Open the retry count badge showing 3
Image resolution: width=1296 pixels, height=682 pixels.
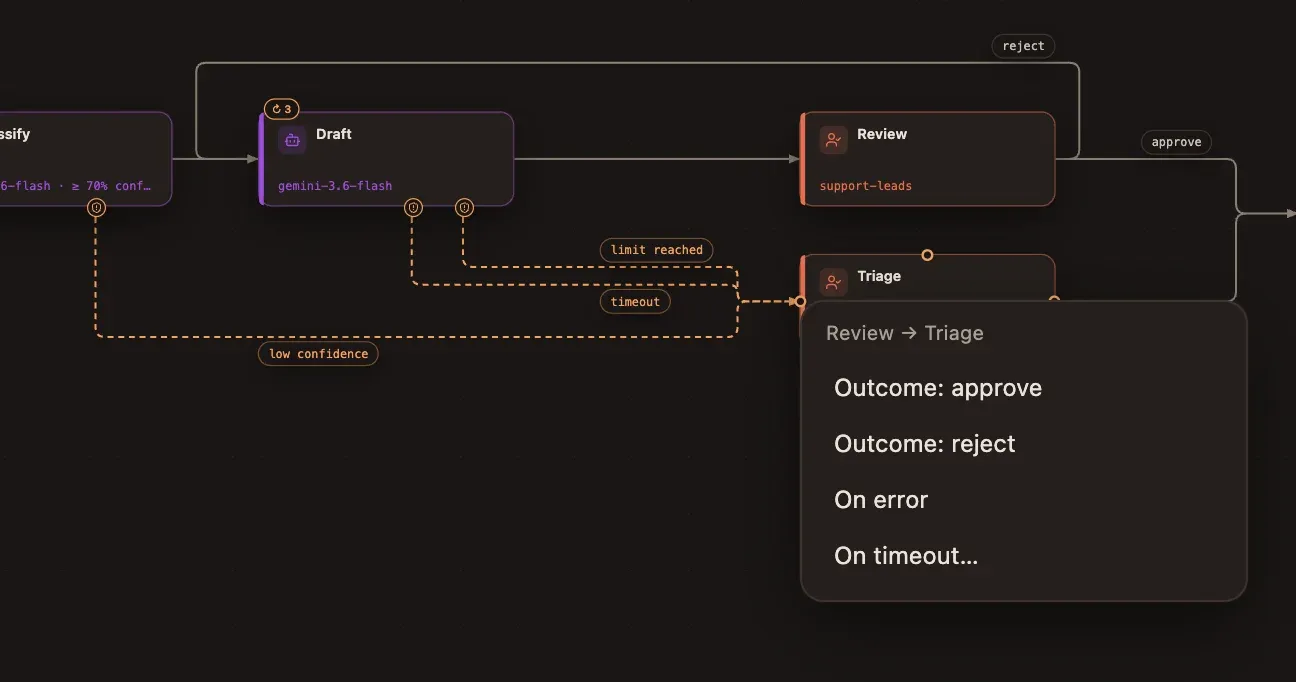pyautogui.click(x=282, y=109)
